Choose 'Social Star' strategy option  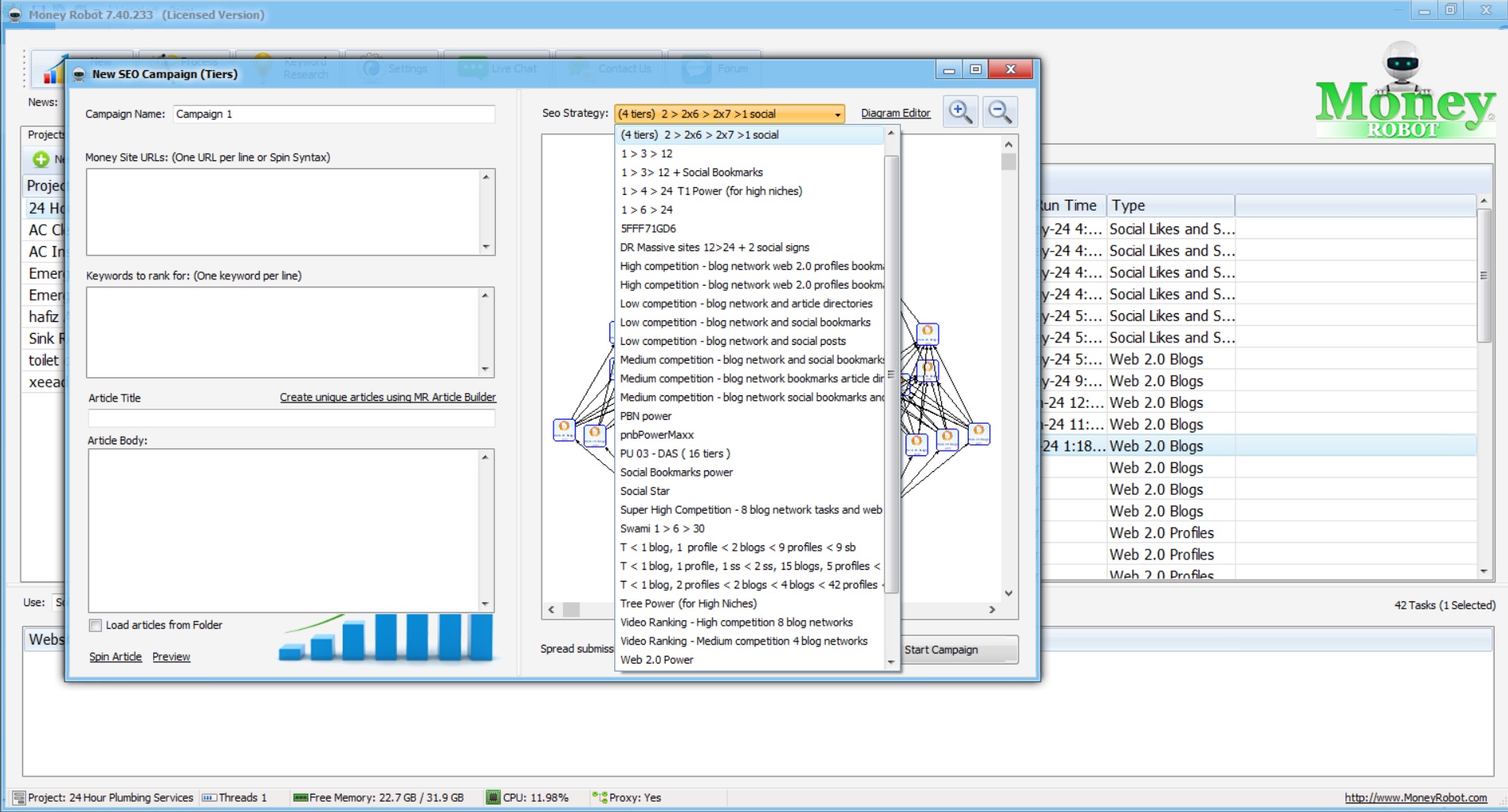click(x=749, y=491)
